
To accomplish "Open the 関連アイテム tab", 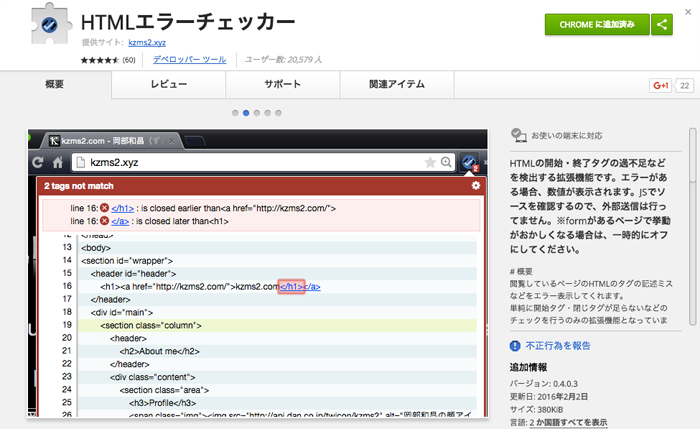I will (397, 84).
